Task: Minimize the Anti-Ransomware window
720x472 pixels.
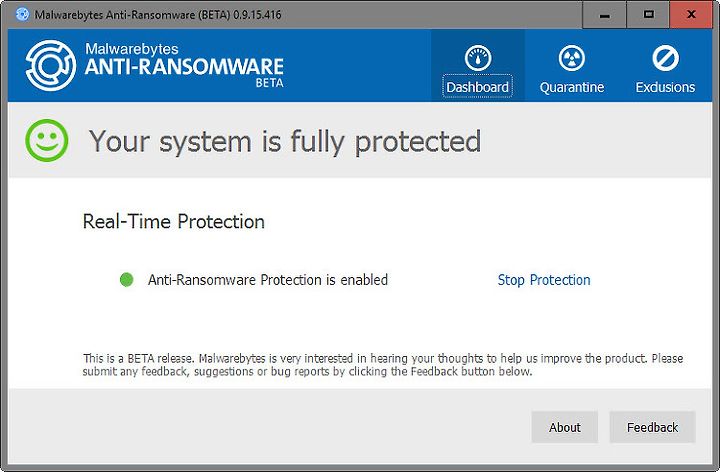Action: 604,15
